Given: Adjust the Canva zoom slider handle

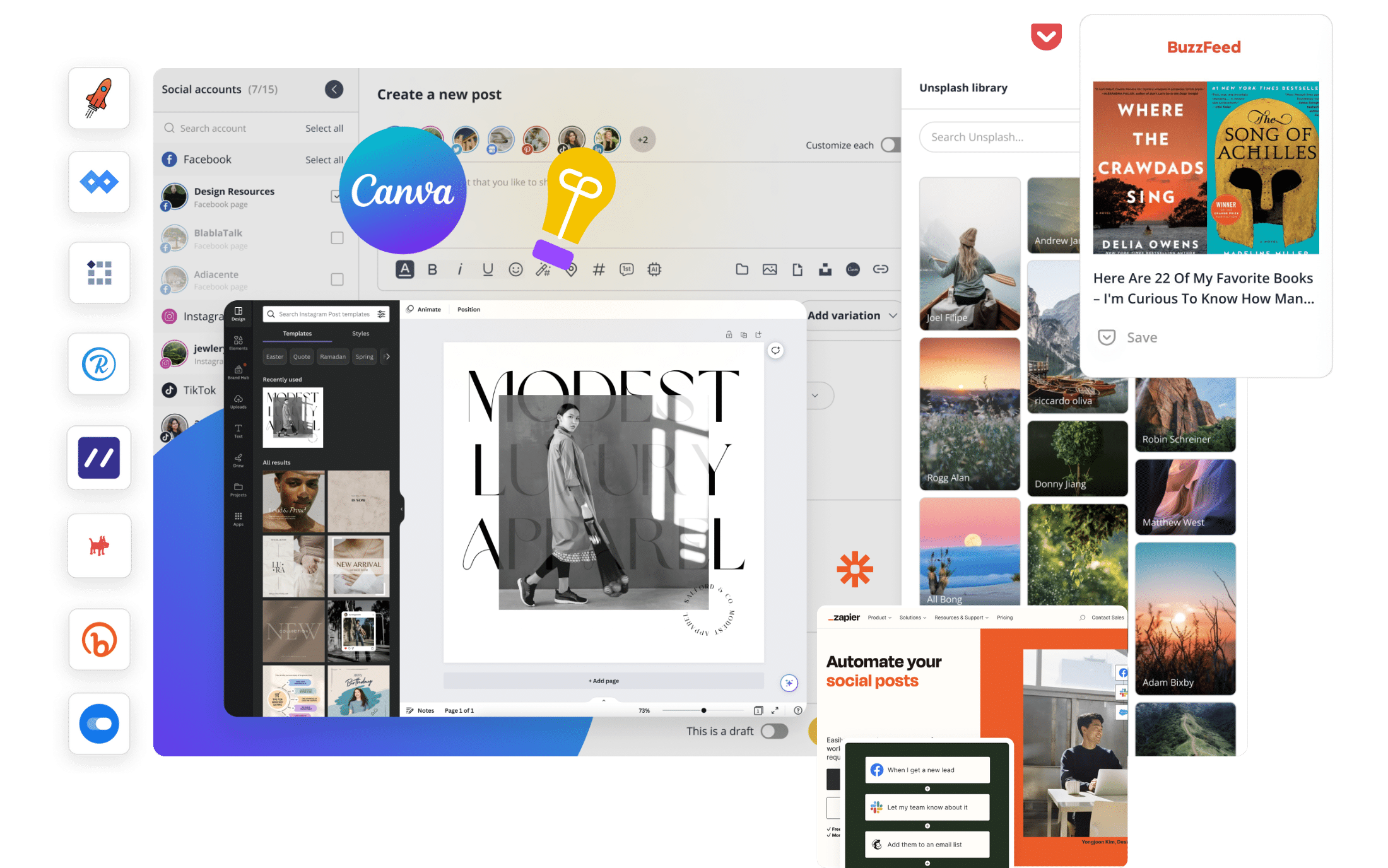Looking at the screenshot, I should 703,710.
